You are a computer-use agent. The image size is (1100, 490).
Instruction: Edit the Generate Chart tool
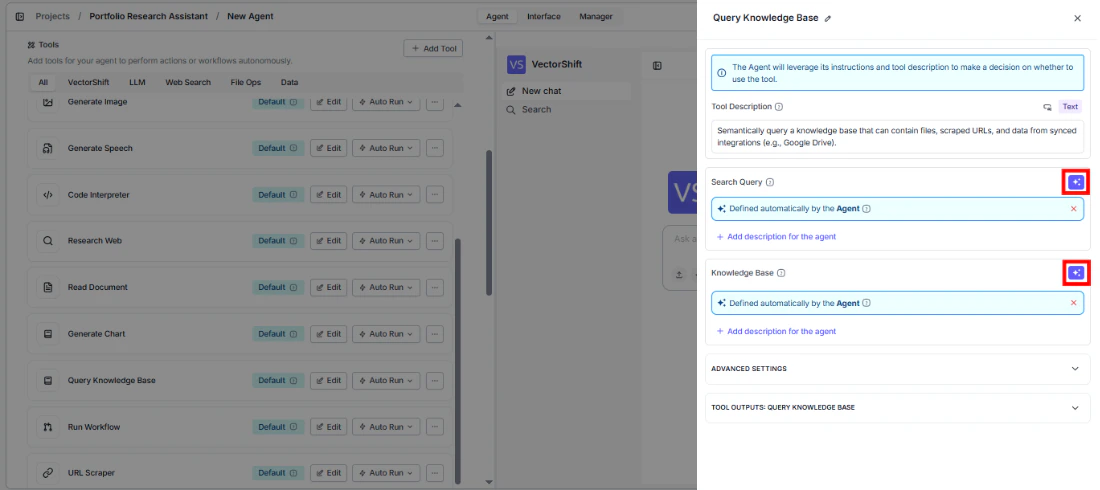point(329,334)
